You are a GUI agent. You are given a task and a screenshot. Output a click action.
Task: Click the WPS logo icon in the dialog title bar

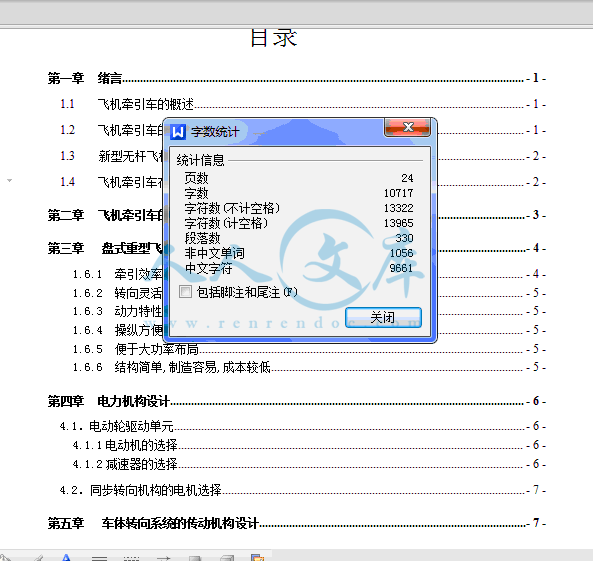coord(178,132)
